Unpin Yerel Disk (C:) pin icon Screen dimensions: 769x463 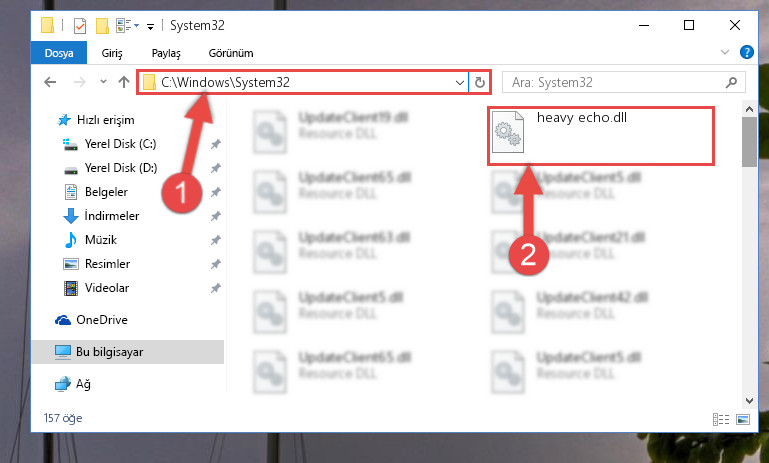pyautogui.click(x=215, y=144)
